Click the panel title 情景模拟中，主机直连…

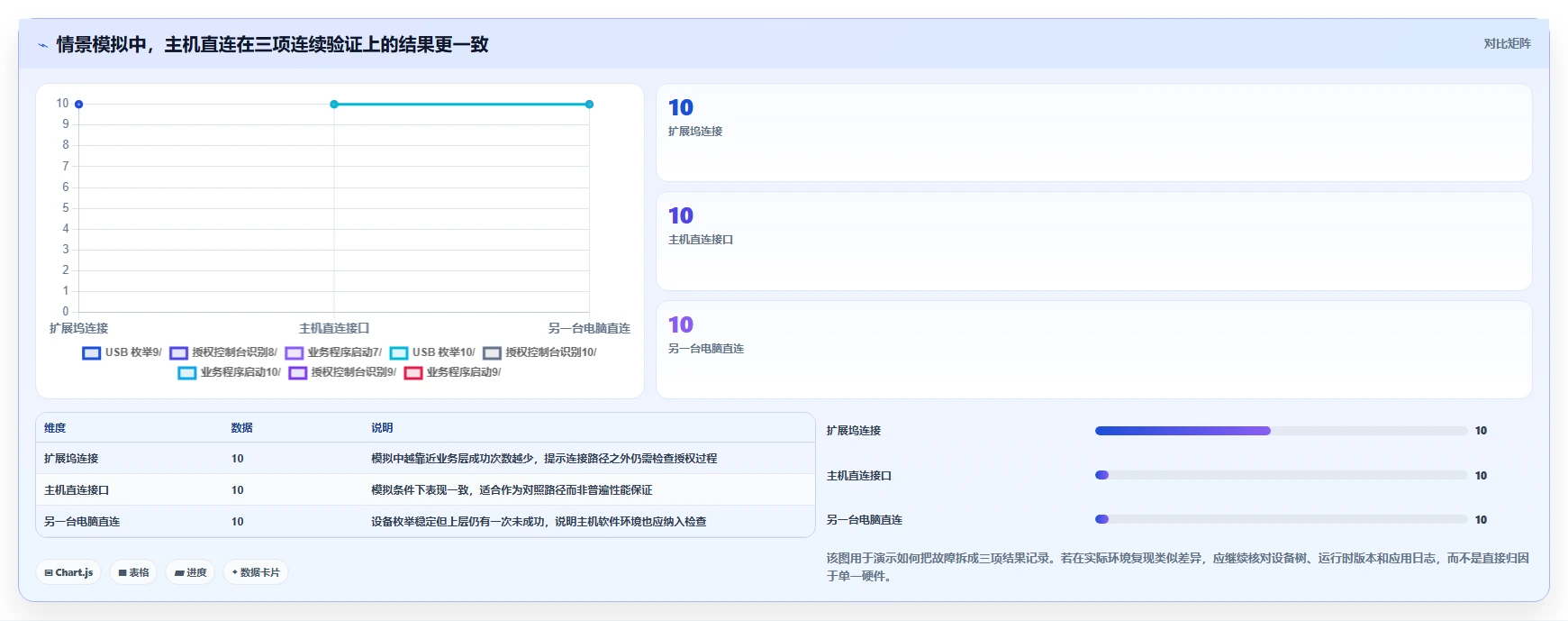(x=272, y=45)
